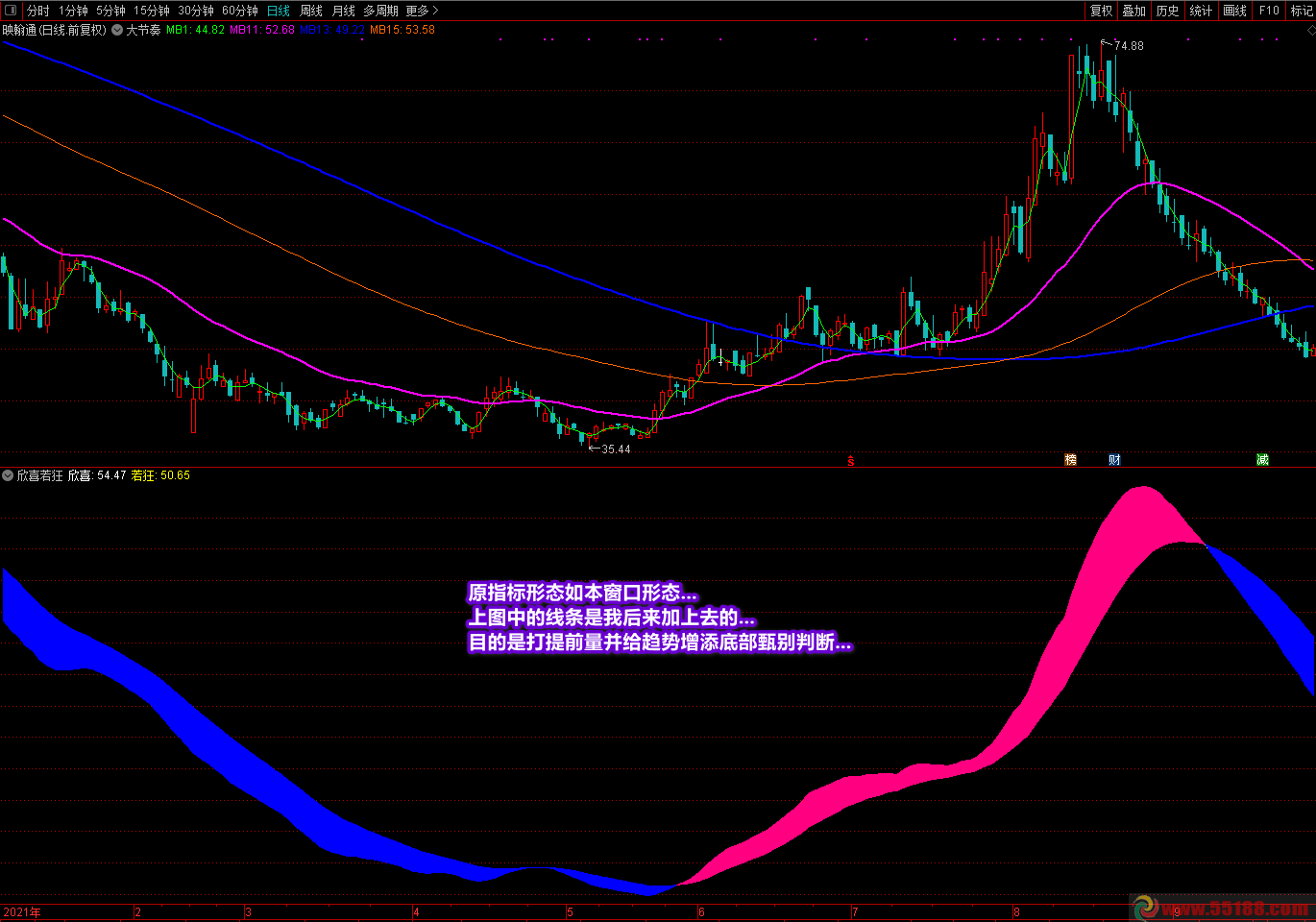Image resolution: width=1316 pixels, height=922 pixels.
Task: Switch to the 周线 weekly tab
Action: coord(311,11)
